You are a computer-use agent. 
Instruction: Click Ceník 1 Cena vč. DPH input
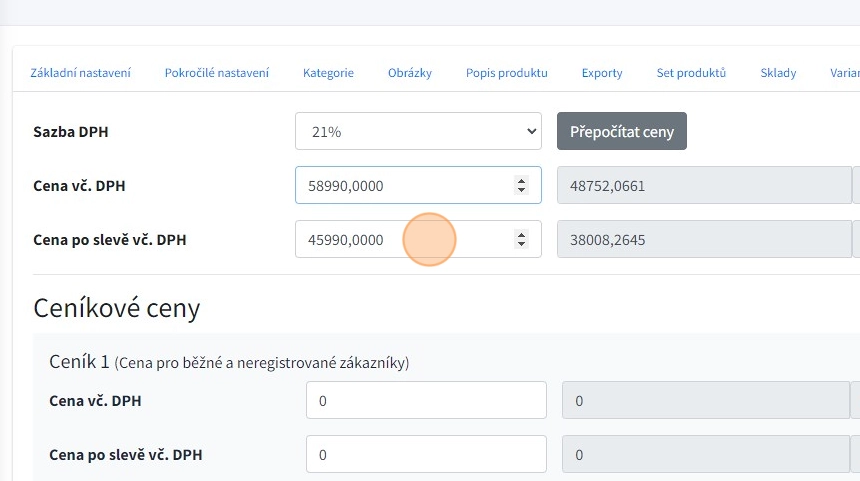[x=426, y=400]
